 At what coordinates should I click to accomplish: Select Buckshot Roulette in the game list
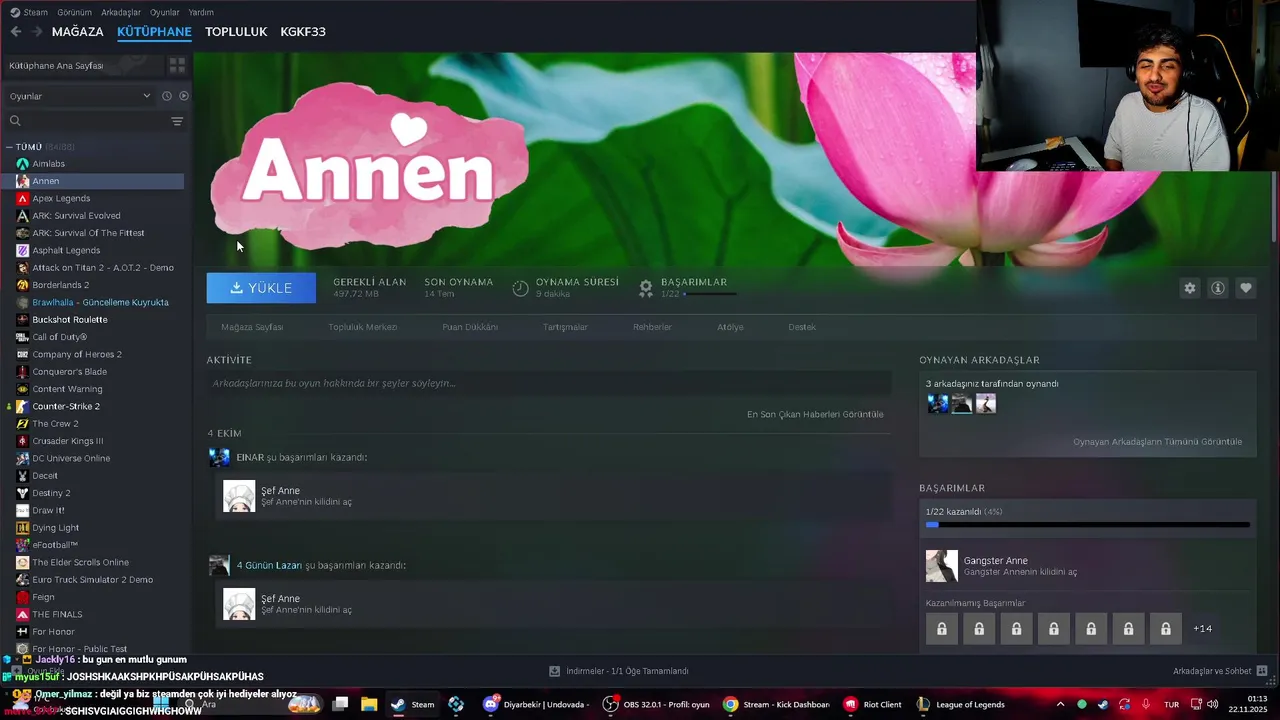tap(70, 320)
